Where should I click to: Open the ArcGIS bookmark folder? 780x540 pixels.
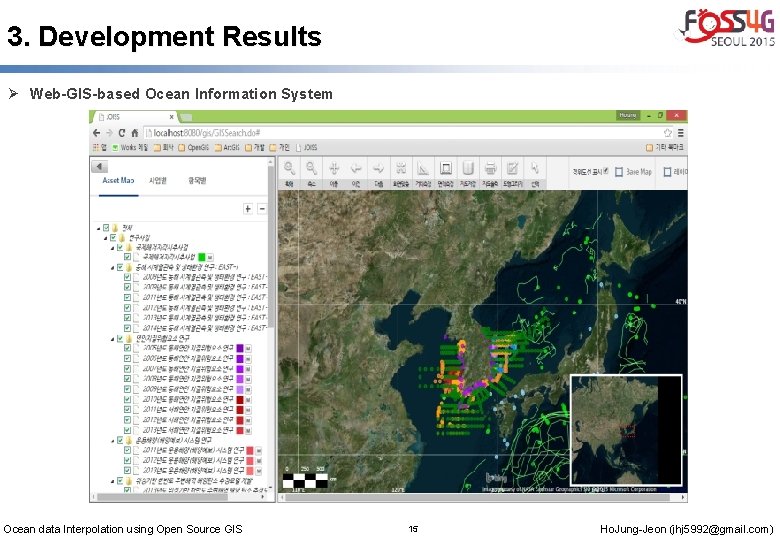pos(227,147)
